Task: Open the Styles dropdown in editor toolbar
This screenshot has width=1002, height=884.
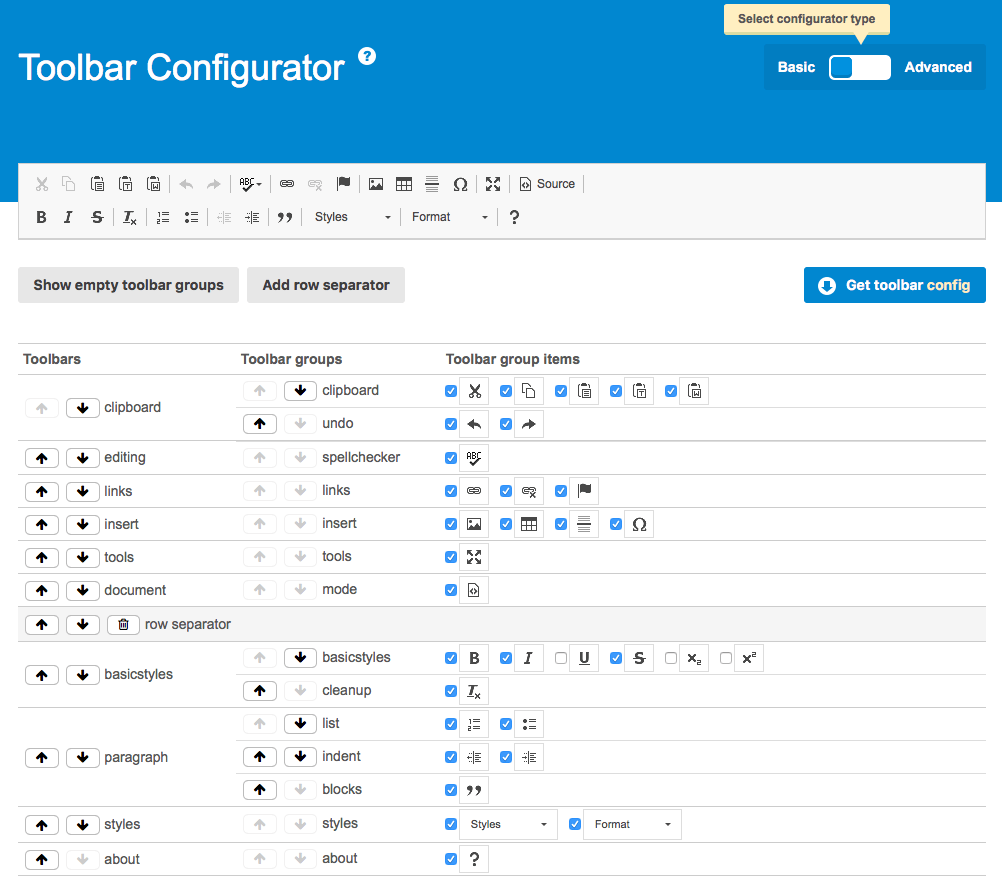Action: [x=351, y=217]
